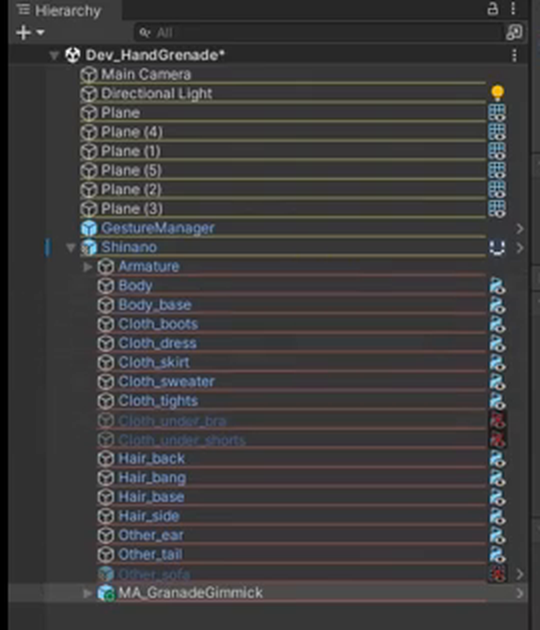
Task: Open the Hierarchy panel three-dot menu
Action: click(x=513, y=8)
